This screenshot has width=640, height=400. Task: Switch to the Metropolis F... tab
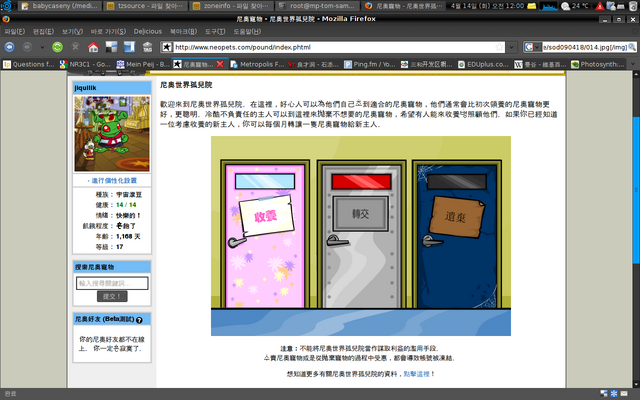tap(256, 64)
